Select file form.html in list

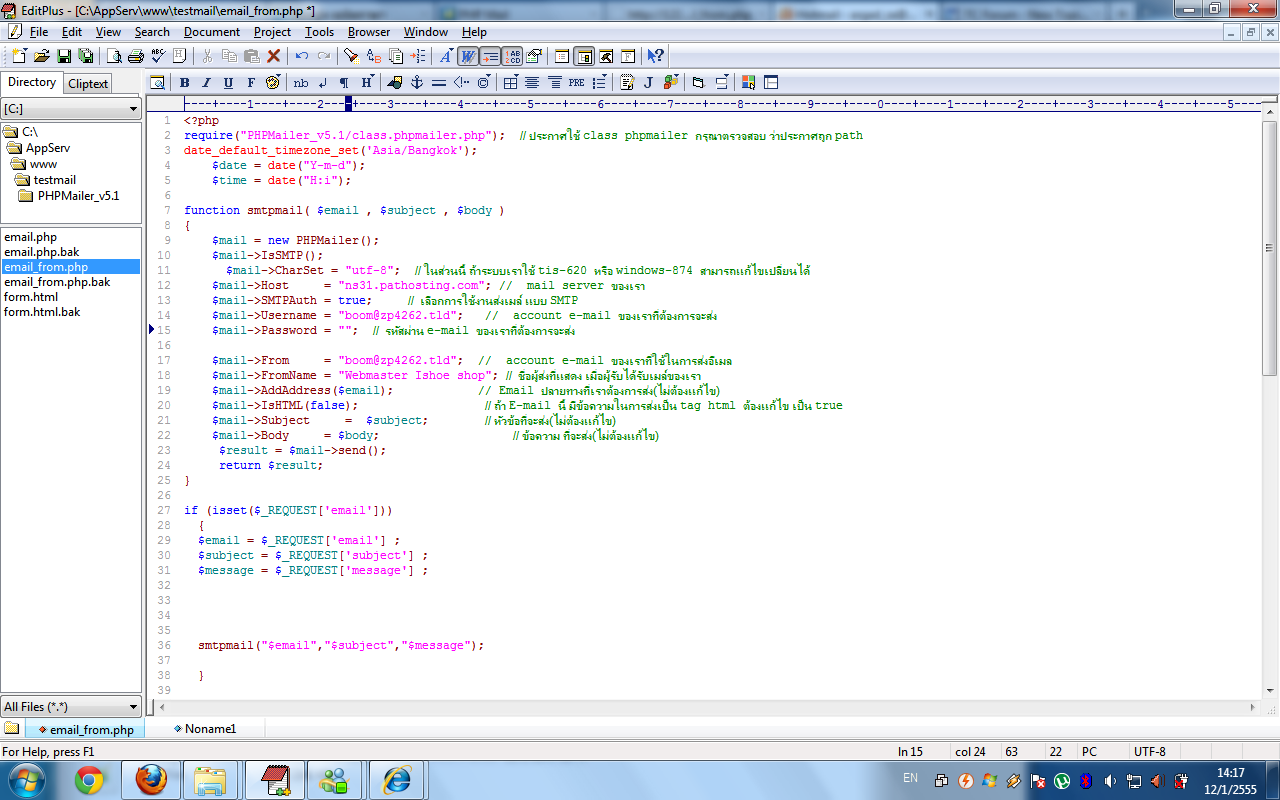point(31,297)
